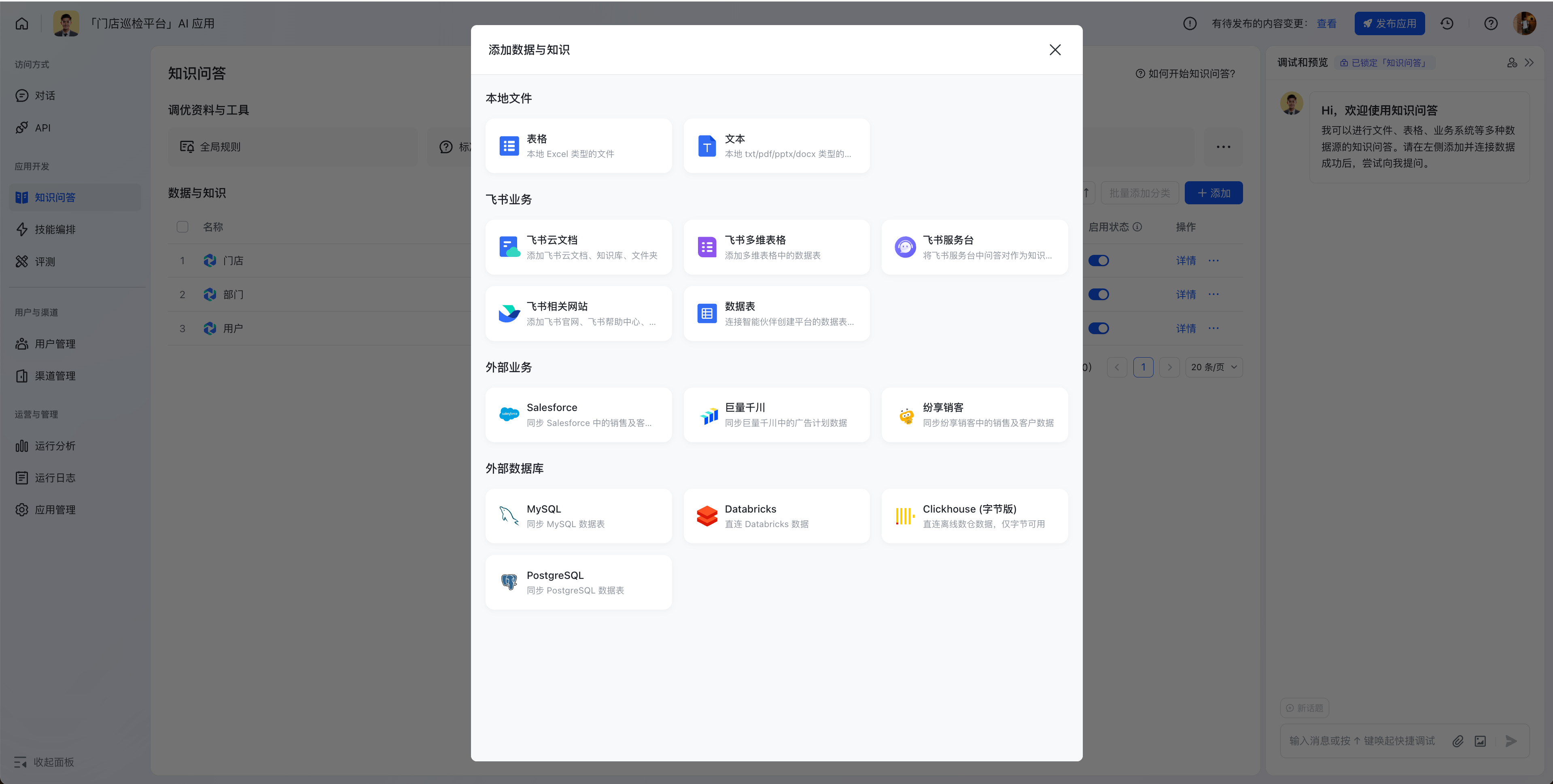
Task: Select the 数据表 data source
Action: click(x=776, y=314)
